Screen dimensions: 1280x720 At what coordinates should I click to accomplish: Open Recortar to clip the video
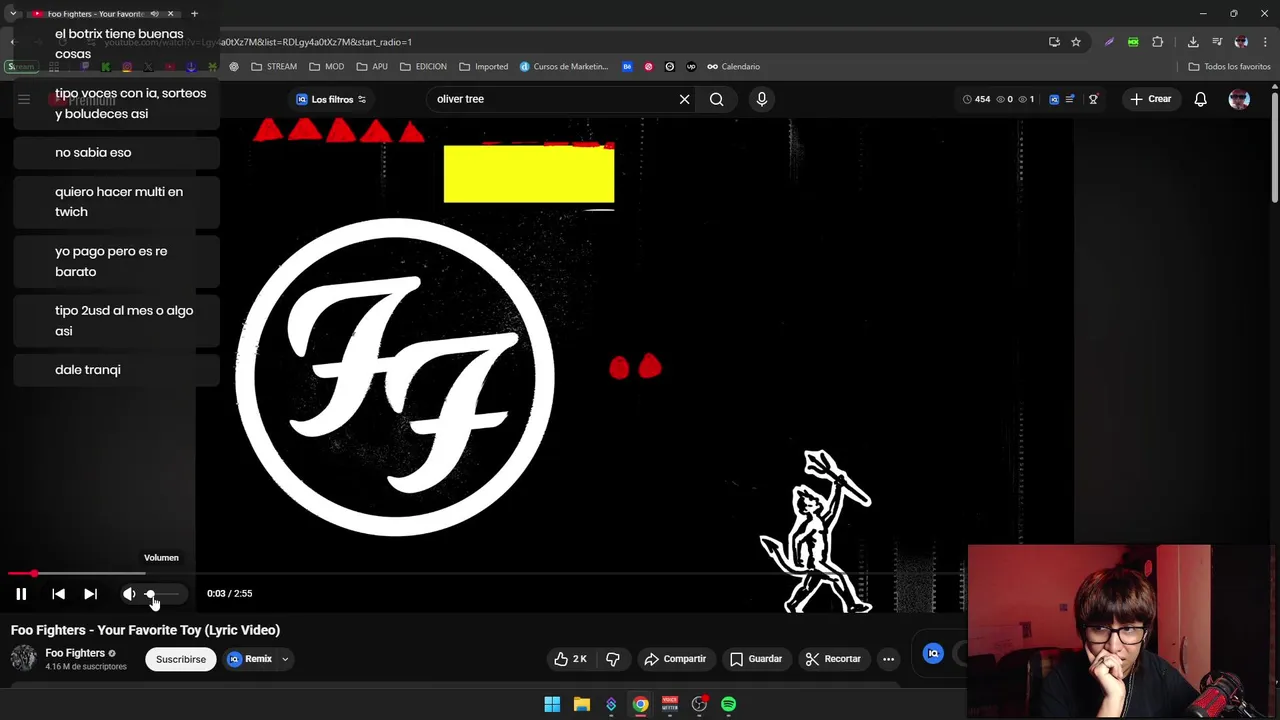pos(833,659)
